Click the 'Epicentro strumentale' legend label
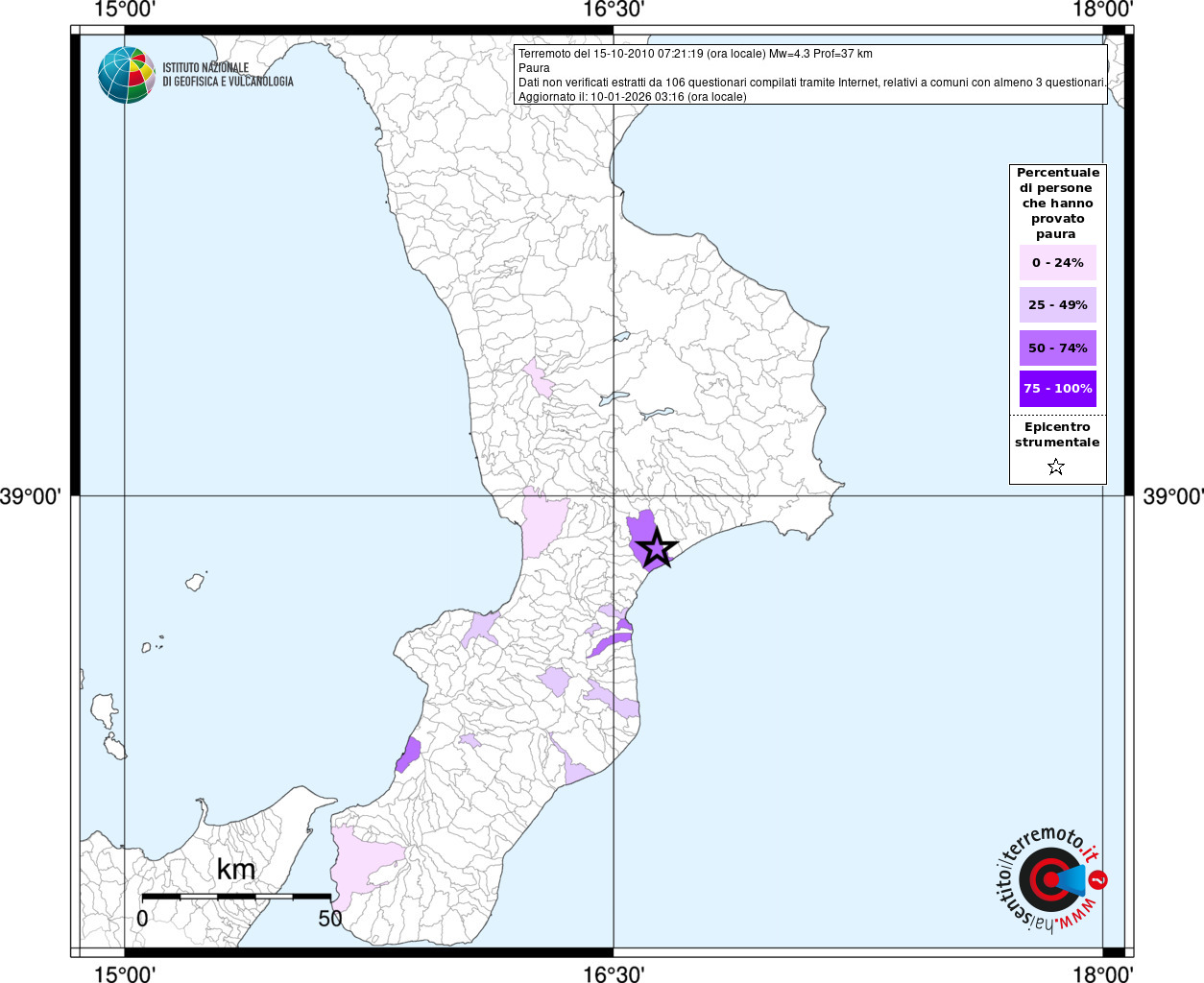The image size is (1204, 983). pyautogui.click(x=1057, y=435)
